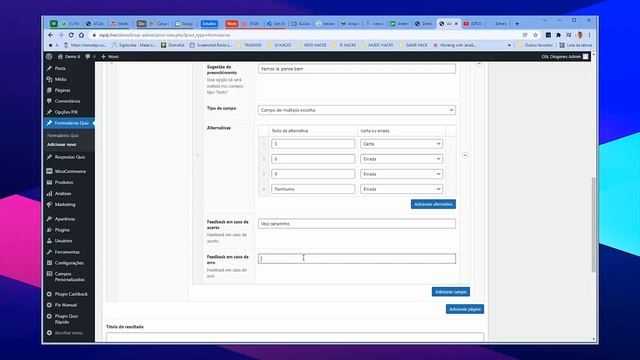Viewport: 640px width, 360px height.
Task: Click the browser home icon
Action: coord(81,35)
